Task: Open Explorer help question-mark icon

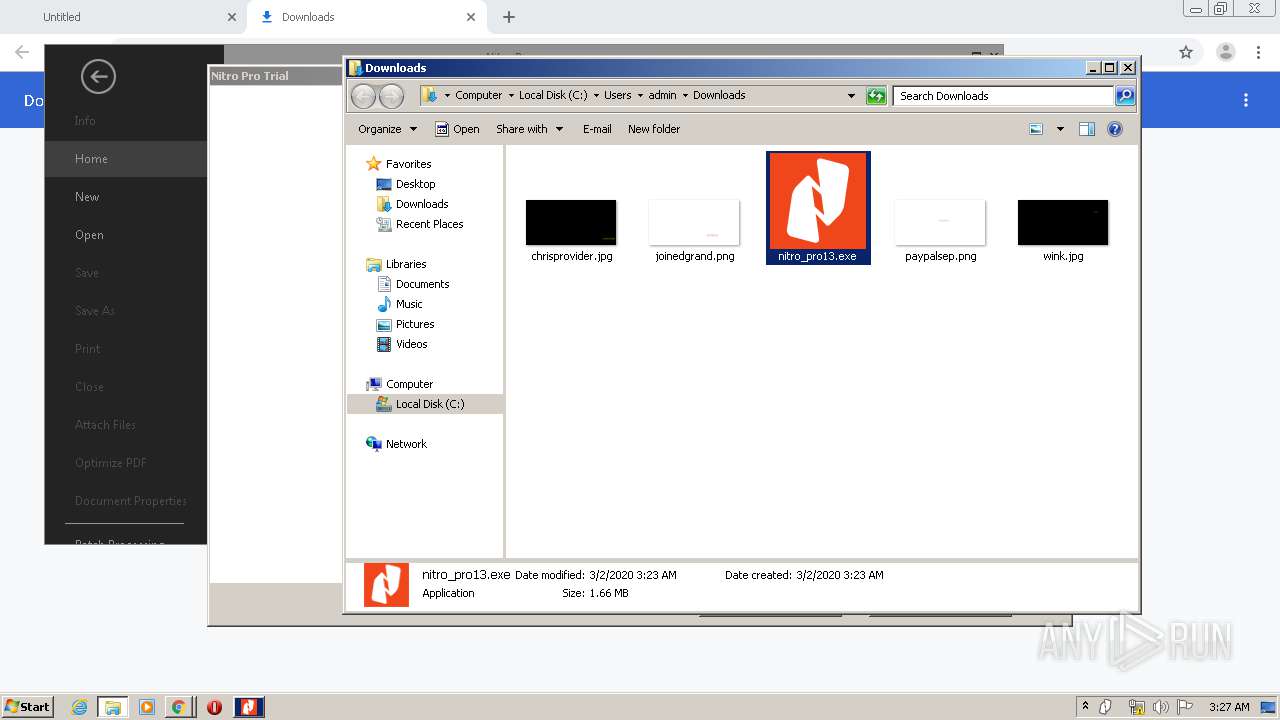Action: (x=1115, y=129)
